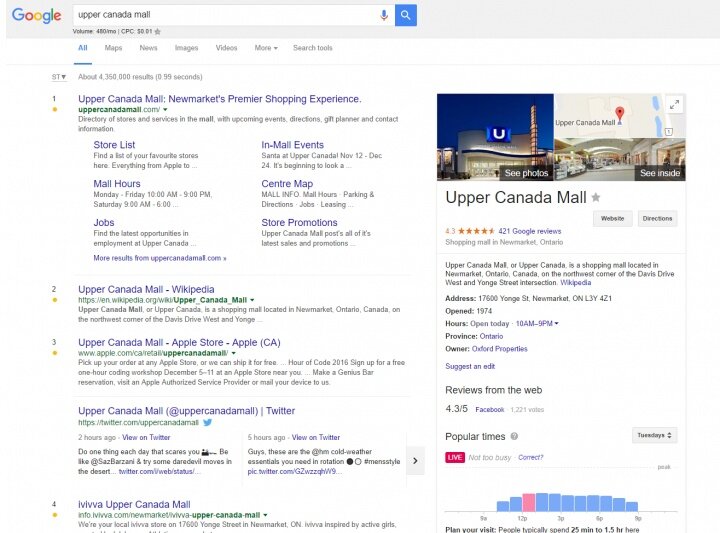Select the All search tab

click(x=83, y=48)
